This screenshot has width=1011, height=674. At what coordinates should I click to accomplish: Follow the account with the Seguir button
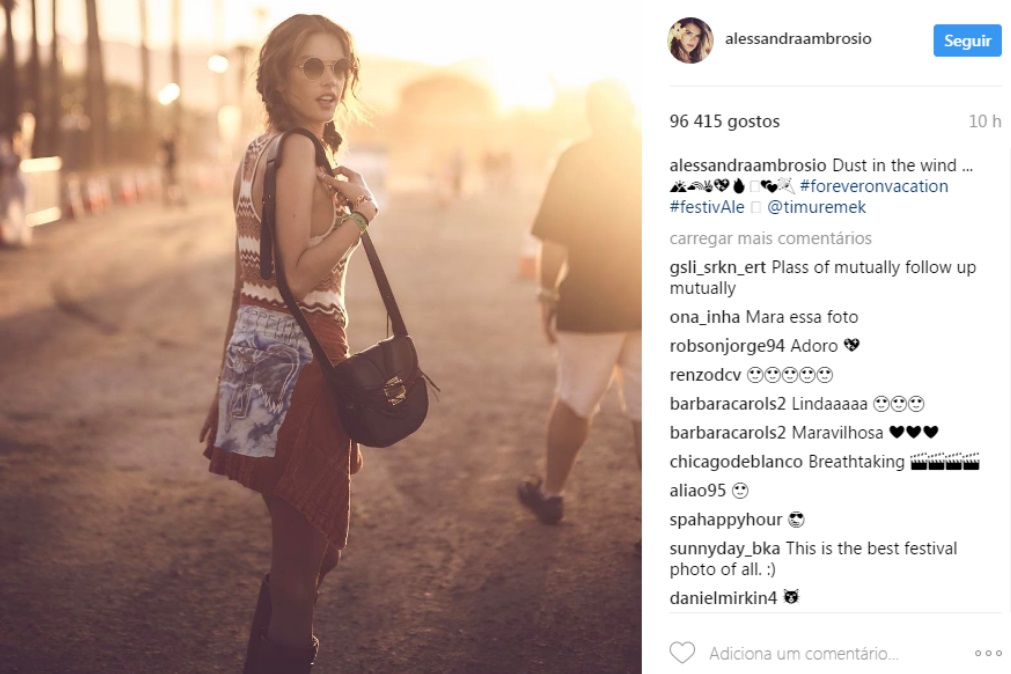[967, 41]
